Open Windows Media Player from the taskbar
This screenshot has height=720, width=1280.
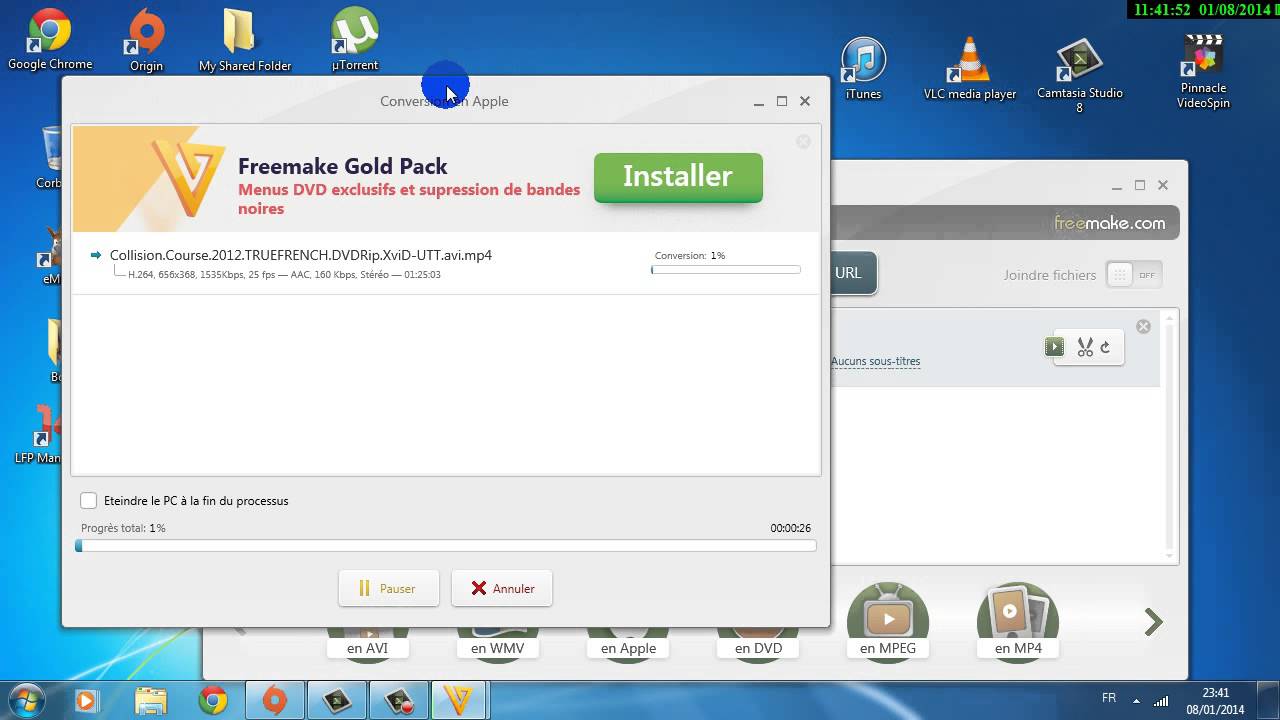tap(87, 701)
